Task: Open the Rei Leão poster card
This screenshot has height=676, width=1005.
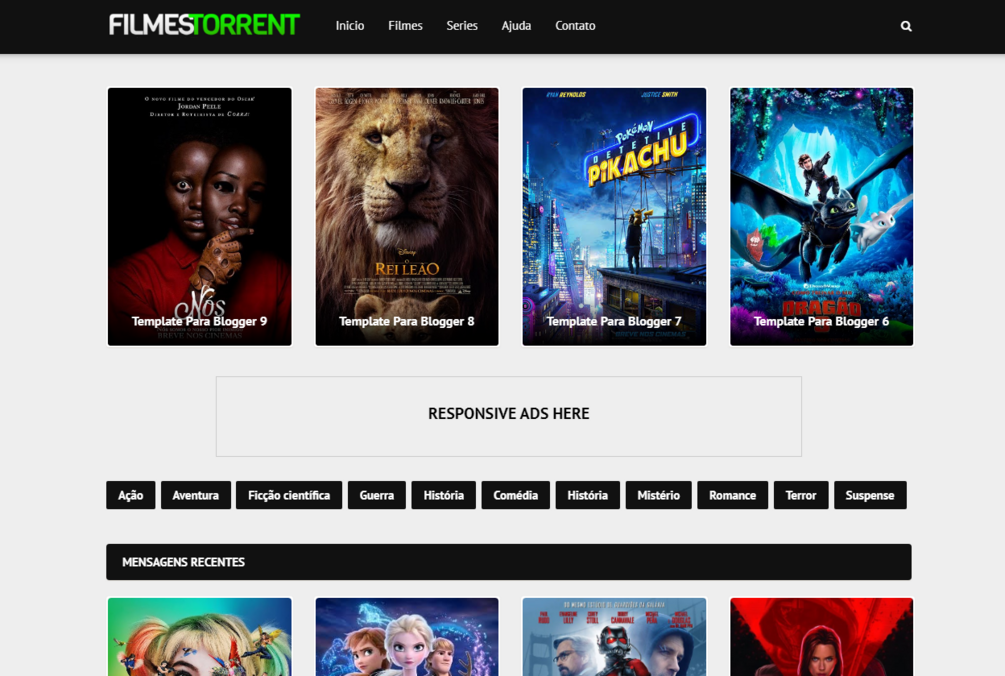Action: pyautogui.click(x=407, y=217)
